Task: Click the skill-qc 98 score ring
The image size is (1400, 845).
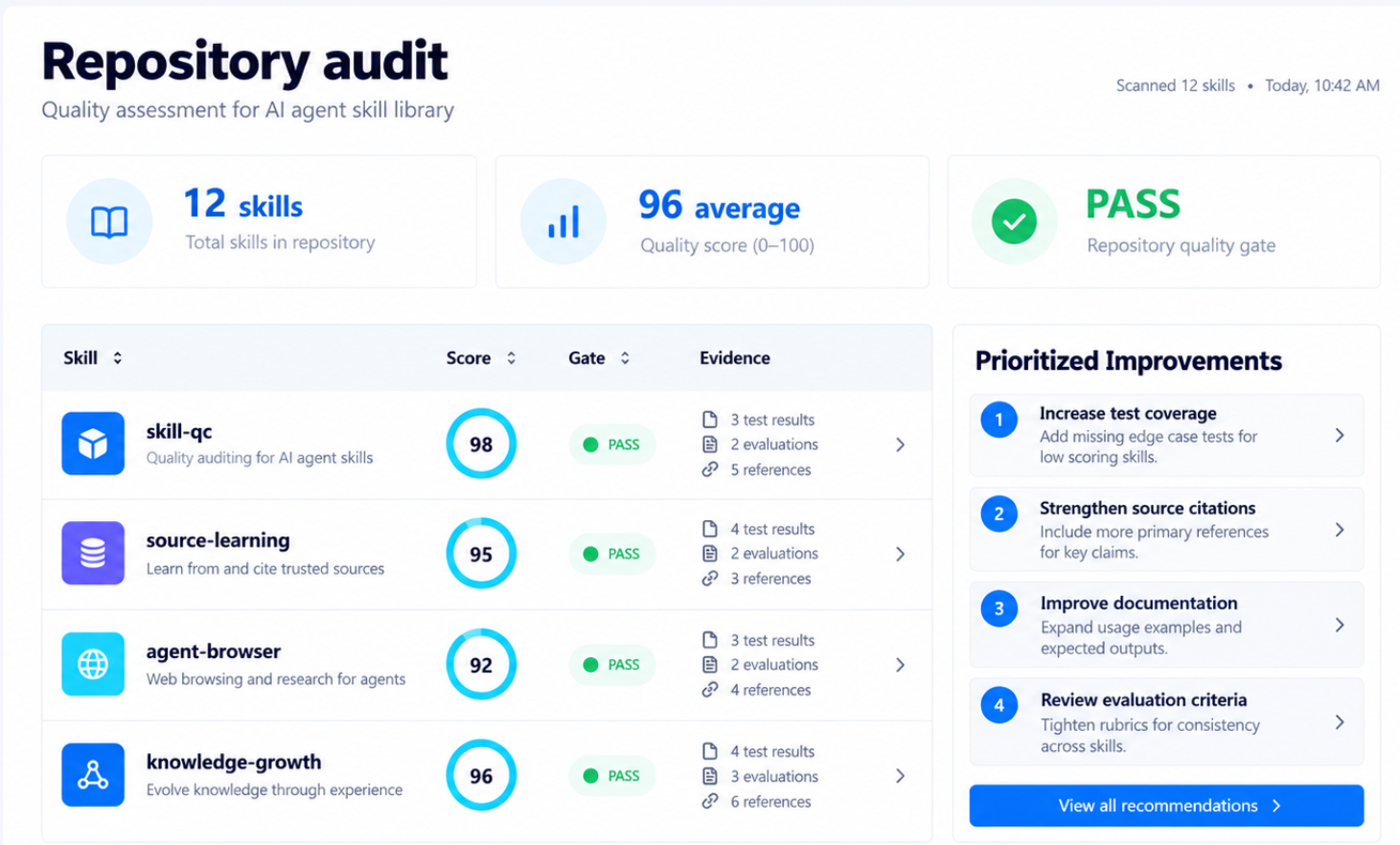Action: pos(481,445)
